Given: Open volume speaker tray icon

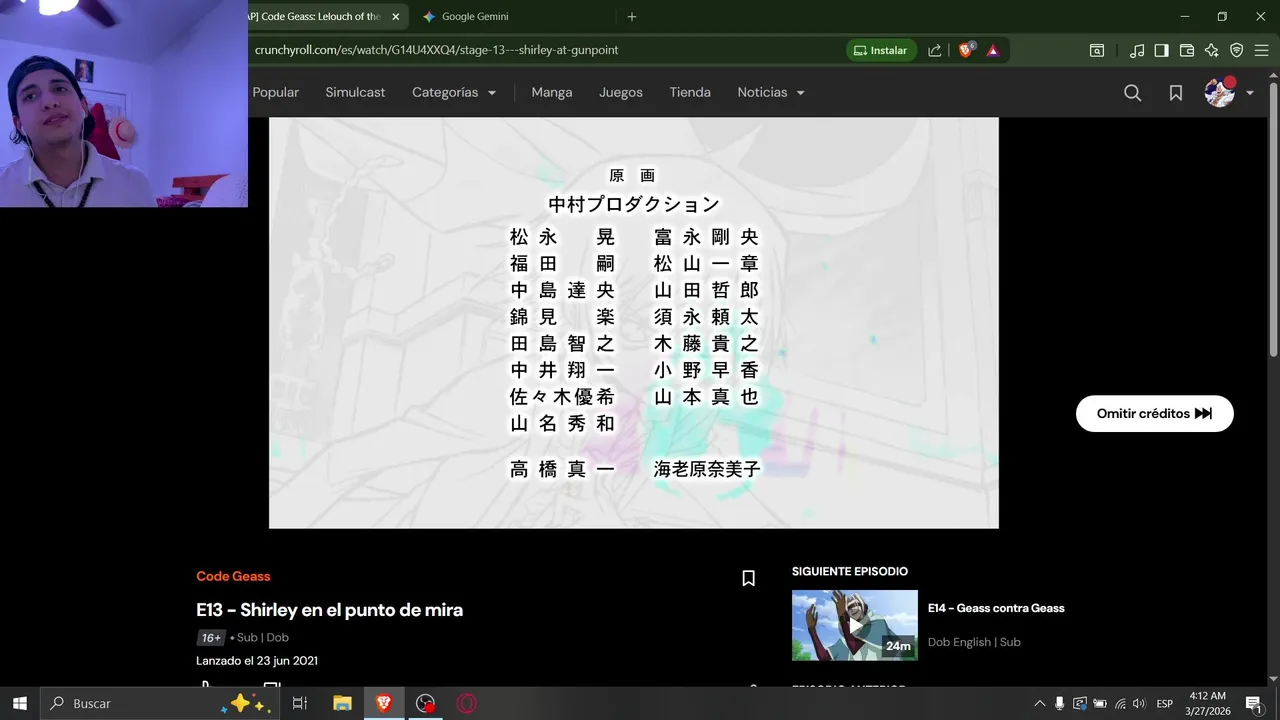Looking at the screenshot, I should (x=1139, y=703).
